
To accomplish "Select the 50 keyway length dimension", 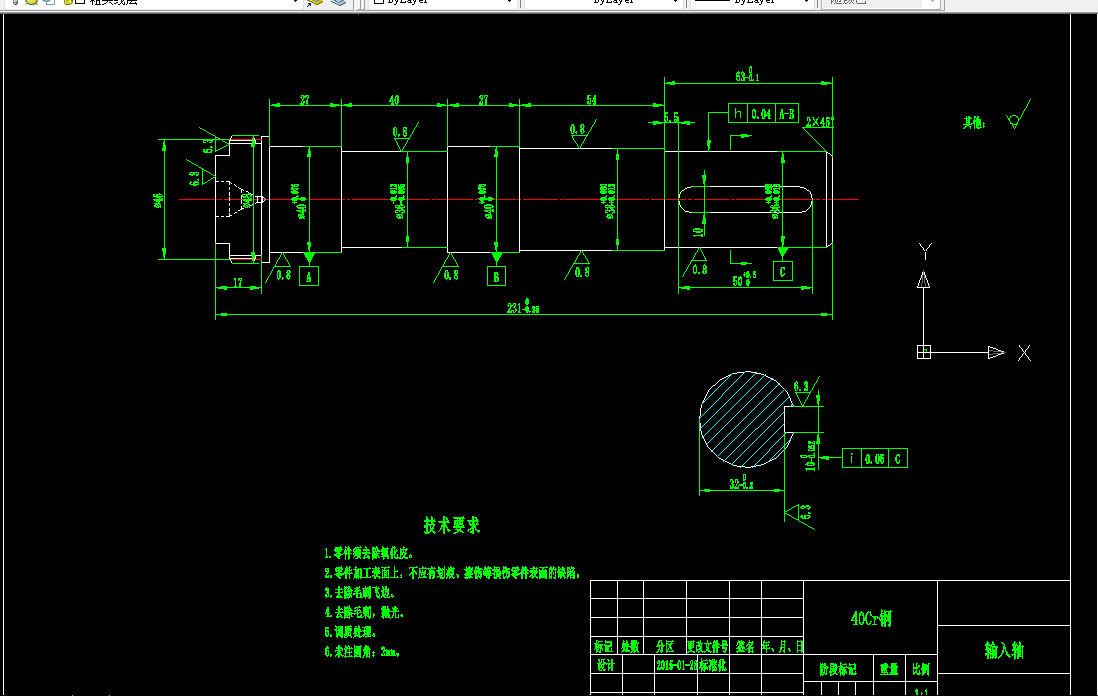I will click(744, 279).
